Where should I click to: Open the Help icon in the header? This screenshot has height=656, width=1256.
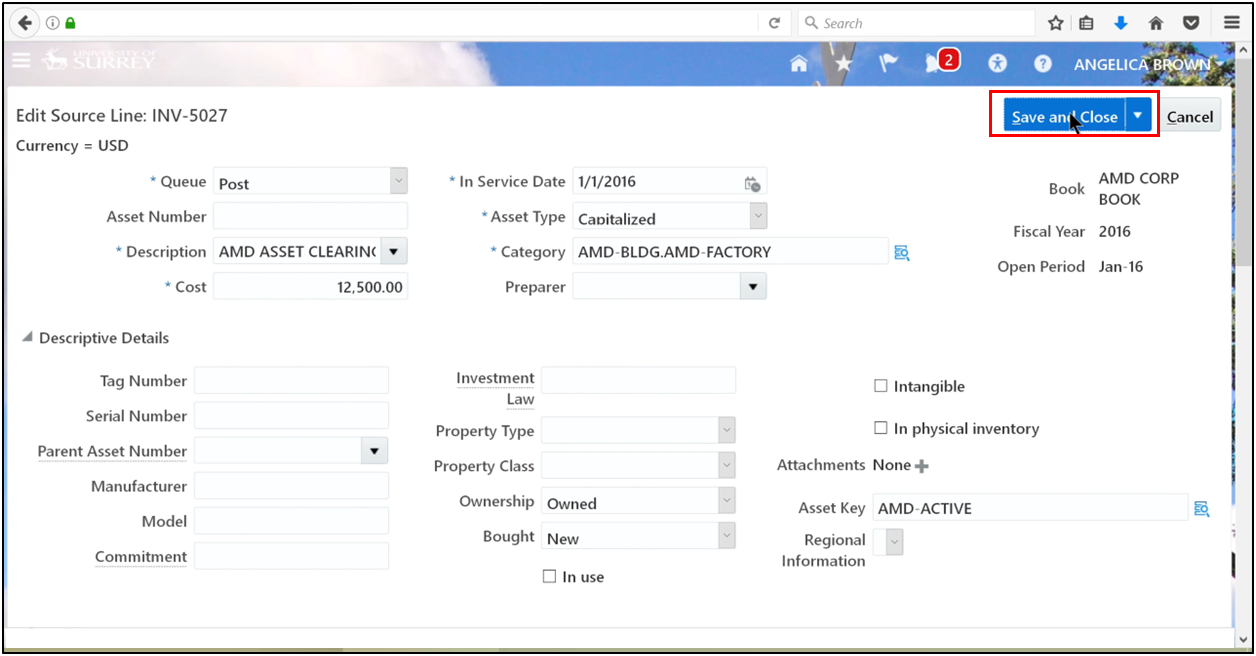[1042, 62]
